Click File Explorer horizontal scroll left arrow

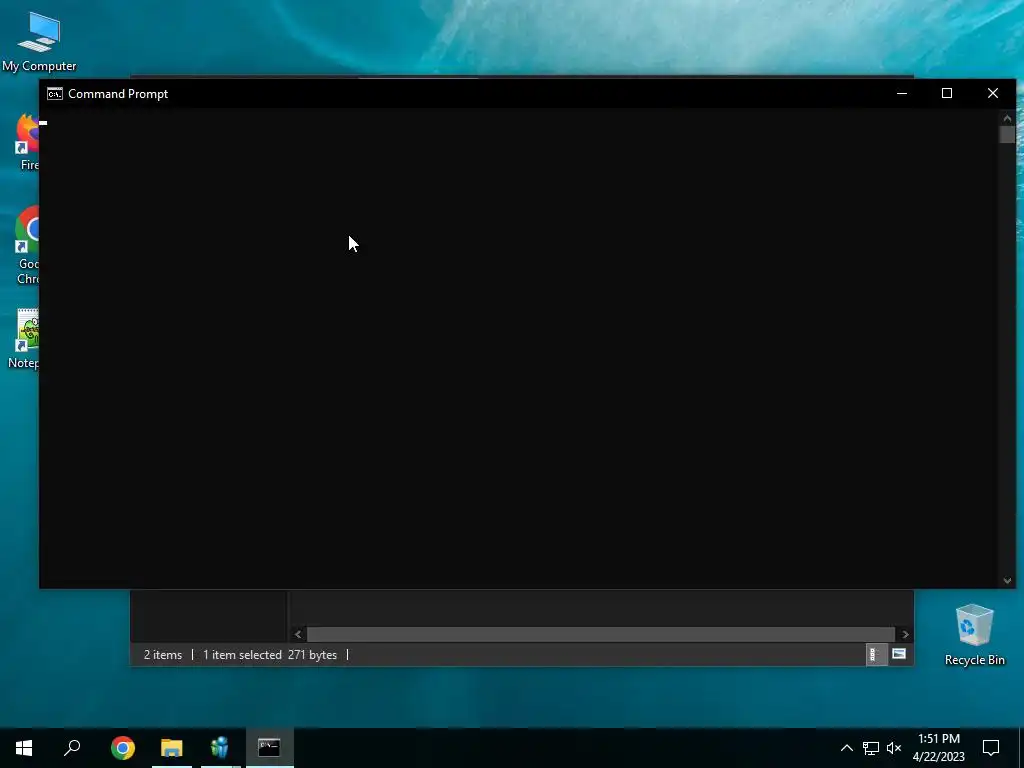click(x=298, y=634)
